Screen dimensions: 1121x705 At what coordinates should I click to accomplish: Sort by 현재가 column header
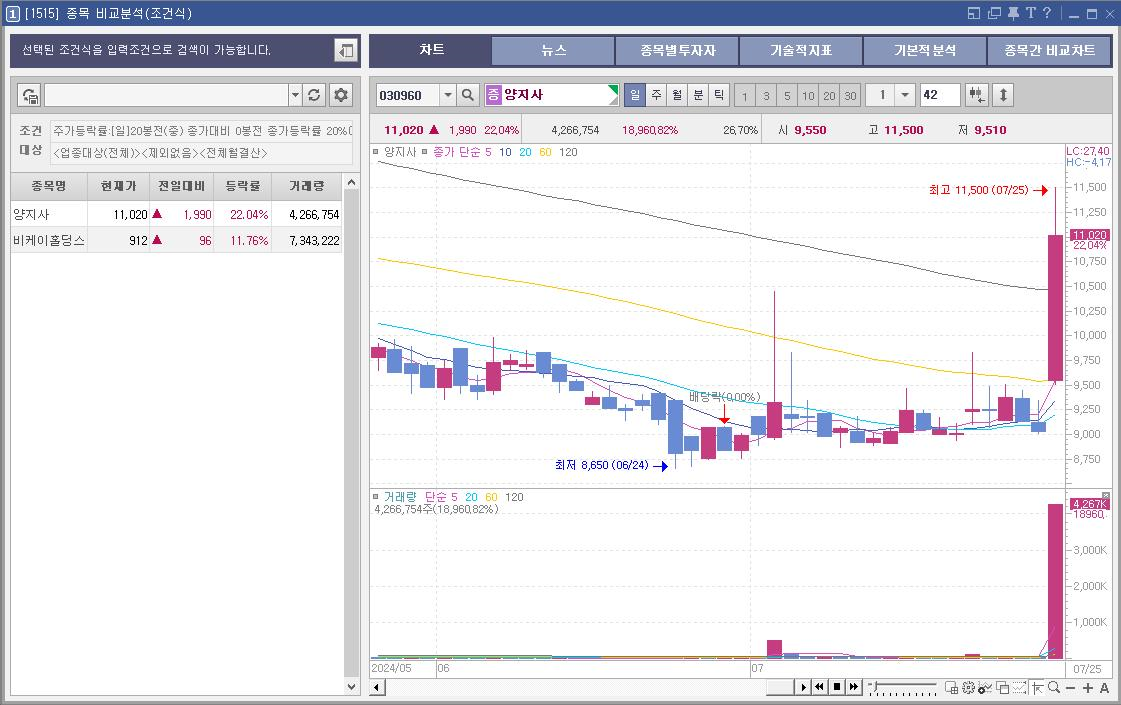[x=118, y=186]
